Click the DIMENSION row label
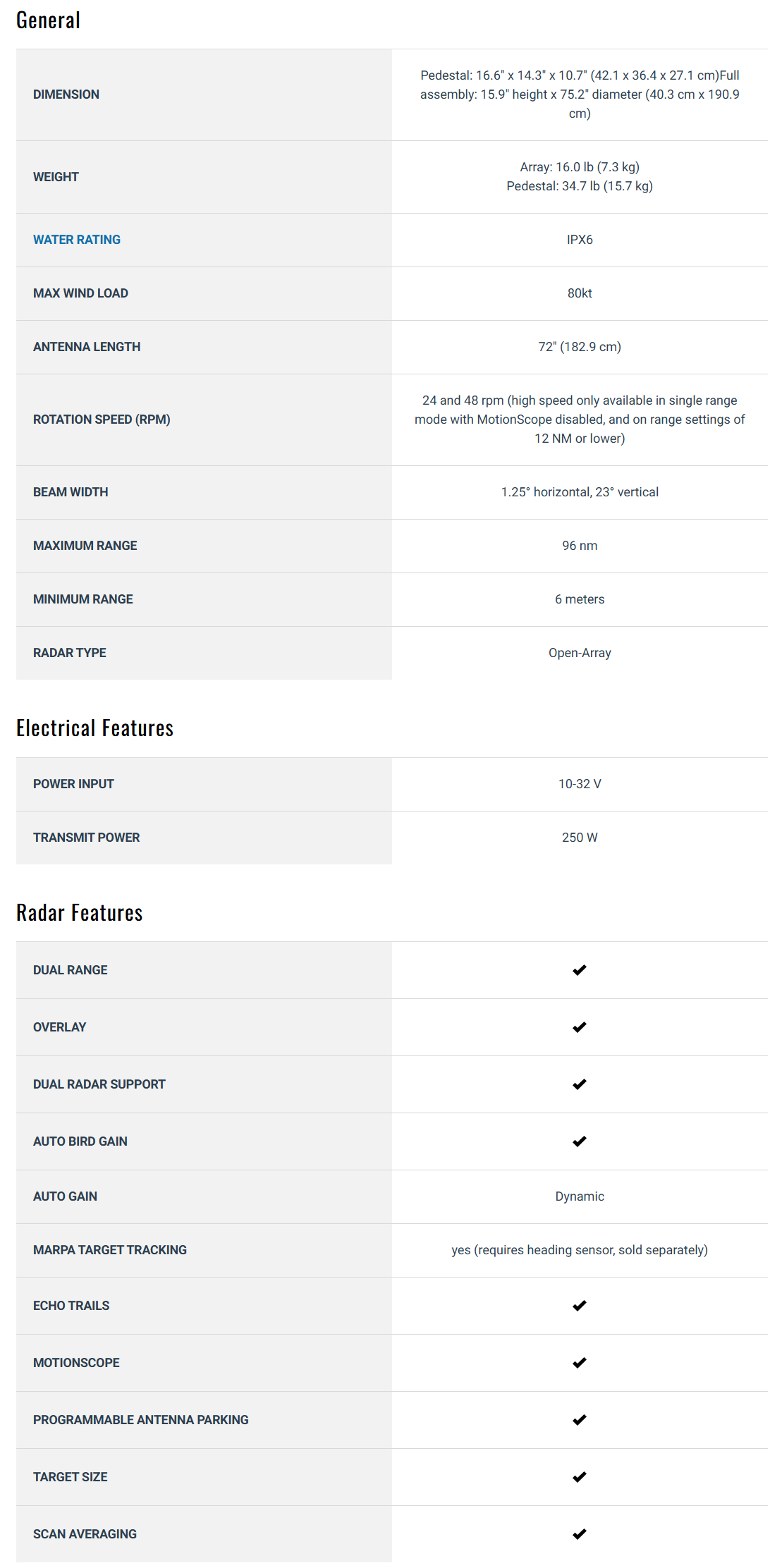This screenshot has height=1568, width=770. [x=66, y=94]
